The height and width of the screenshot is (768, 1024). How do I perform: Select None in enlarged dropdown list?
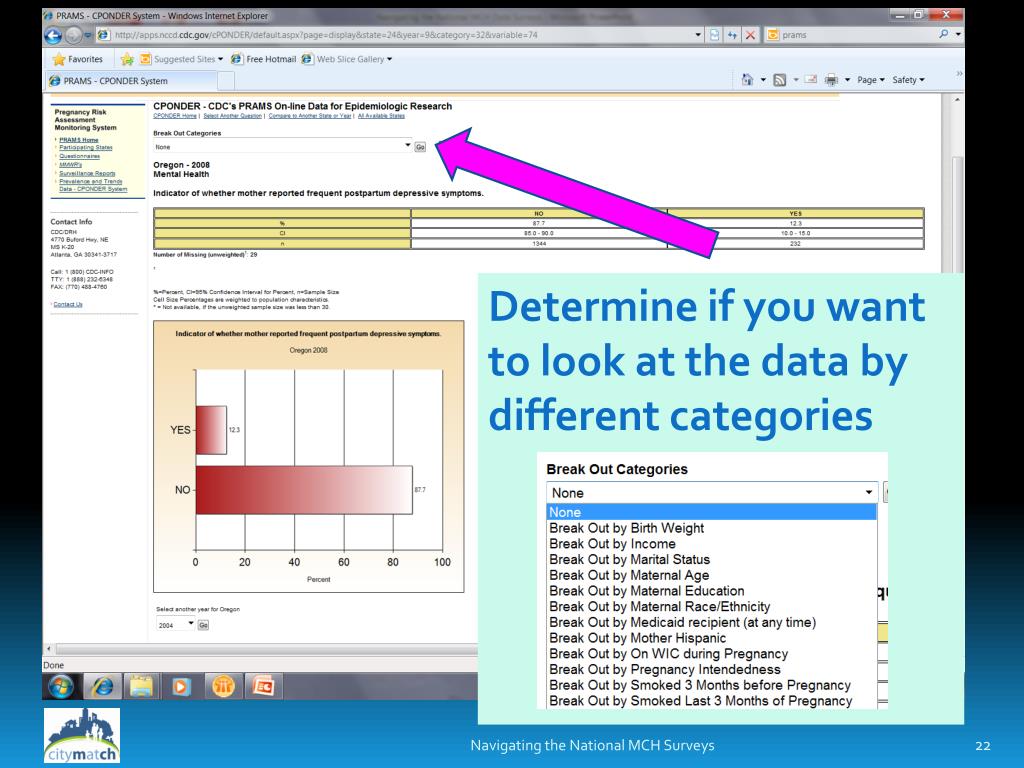point(711,512)
